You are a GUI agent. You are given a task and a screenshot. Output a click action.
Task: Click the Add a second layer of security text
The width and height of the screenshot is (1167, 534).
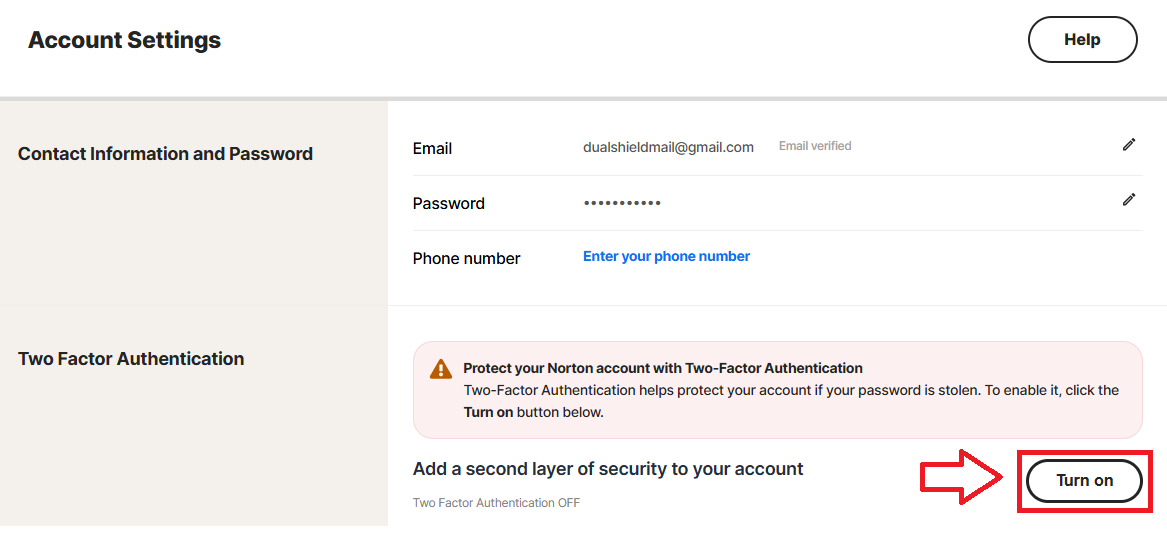pos(608,469)
